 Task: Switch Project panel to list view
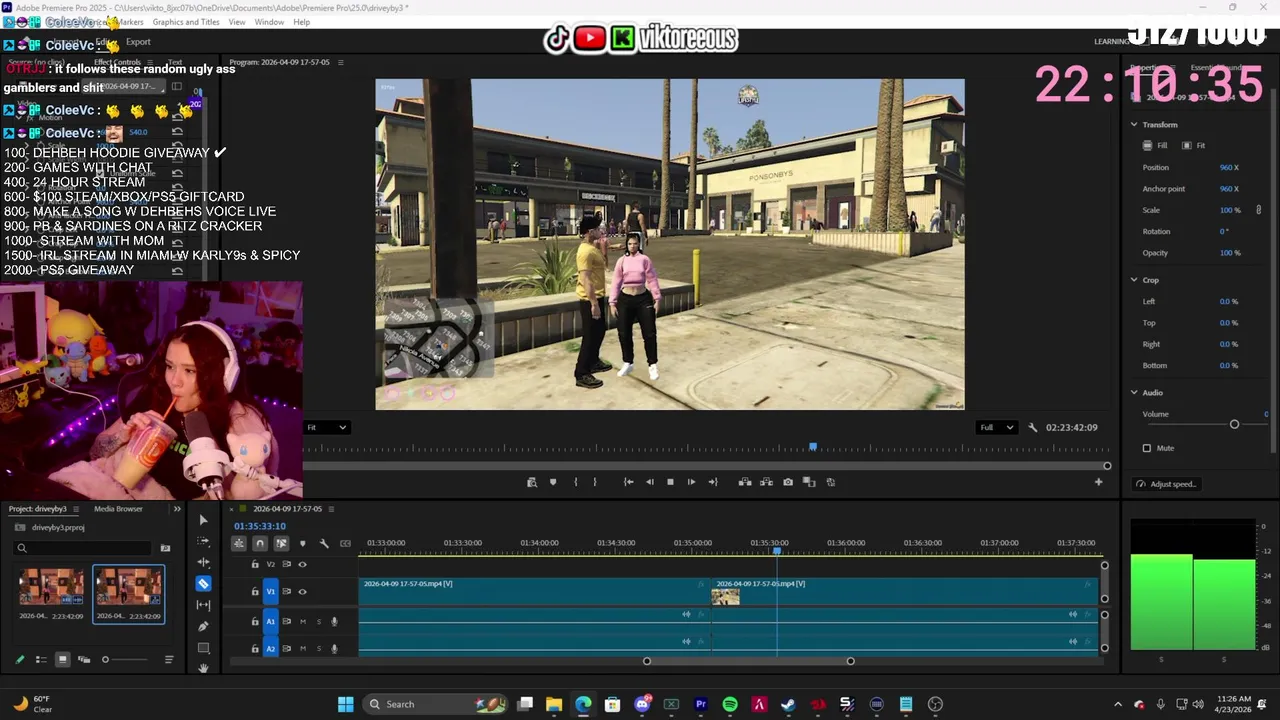[x=41, y=660]
